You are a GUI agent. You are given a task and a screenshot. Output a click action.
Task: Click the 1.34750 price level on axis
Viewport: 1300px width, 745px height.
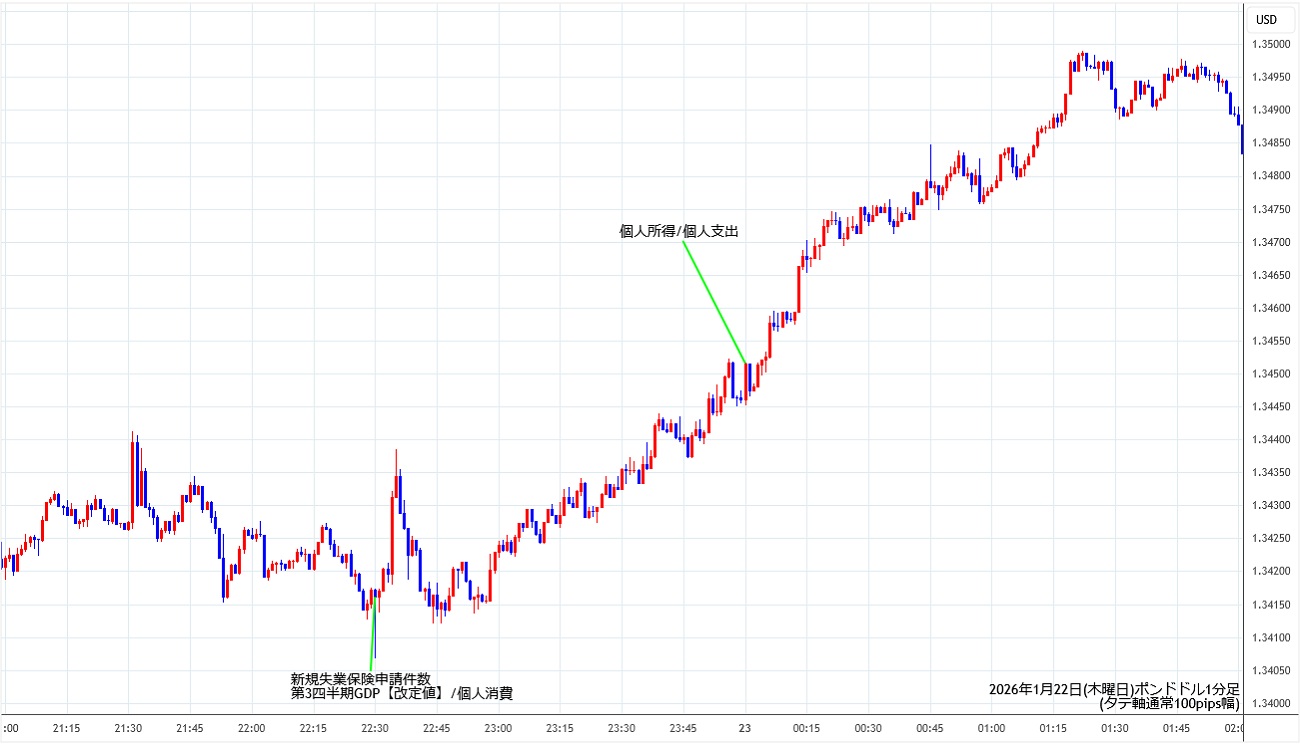1270,209
